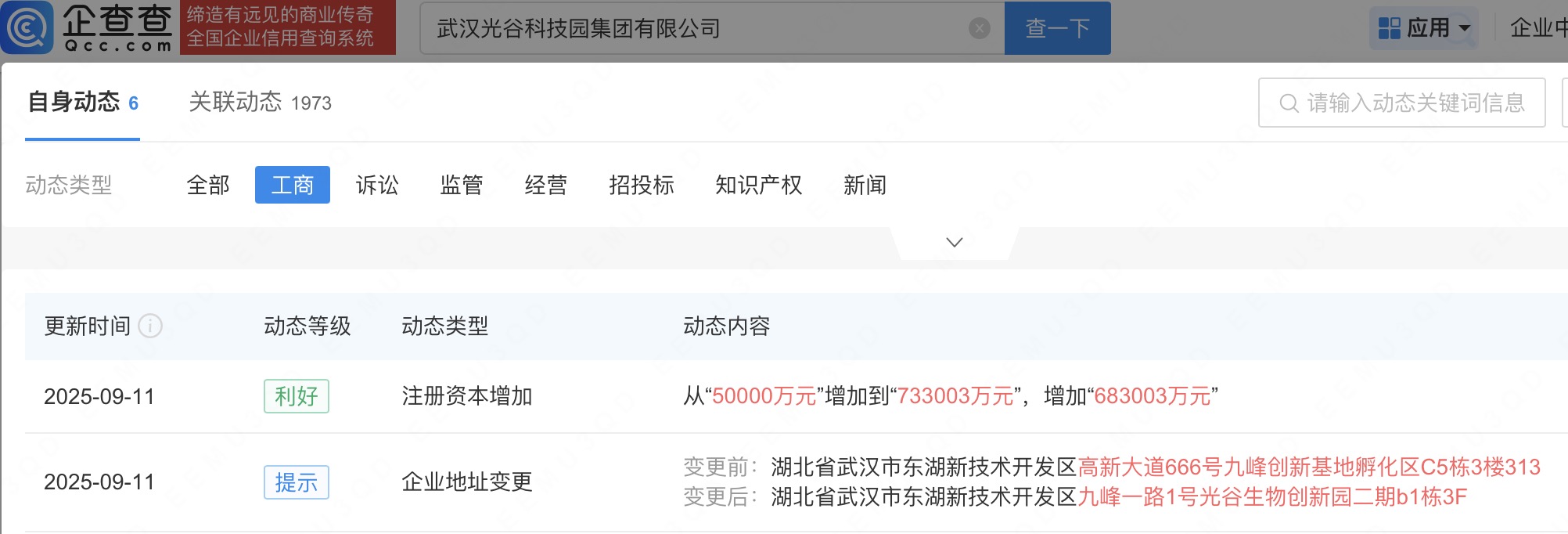Click the 变更前 address line
The width and height of the screenshot is (1568, 534).
click(1112, 467)
